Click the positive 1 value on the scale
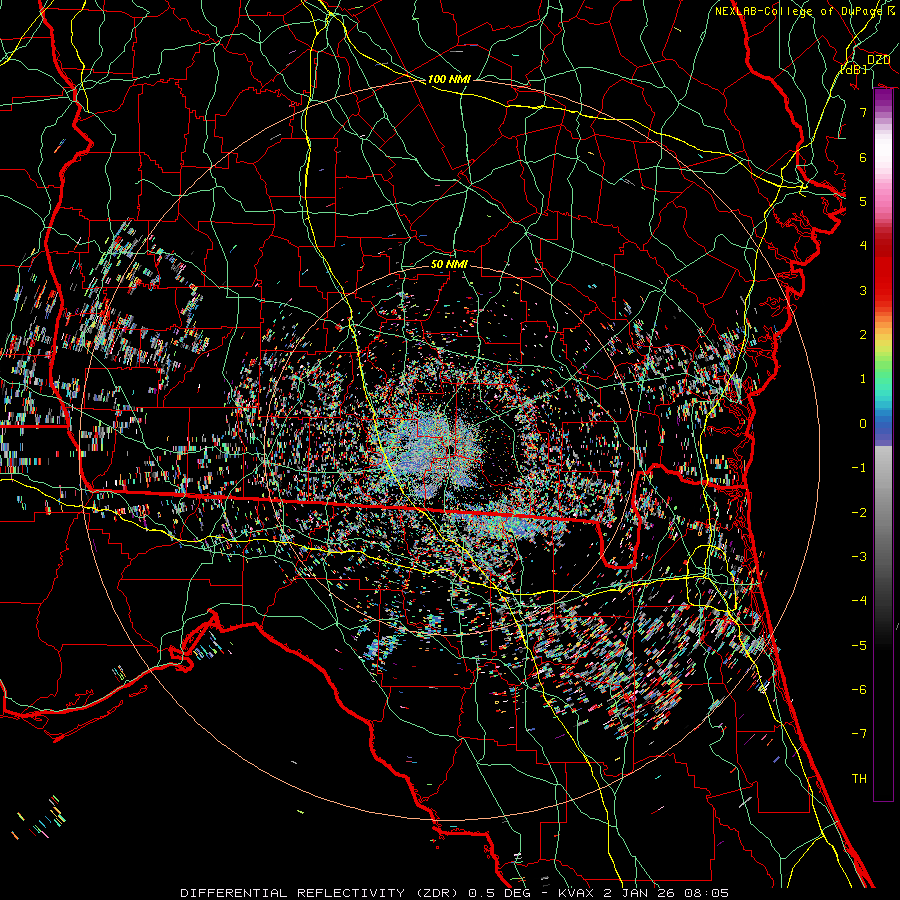Image resolution: width=900 pixels, height=900 pixels. [863, 379]
